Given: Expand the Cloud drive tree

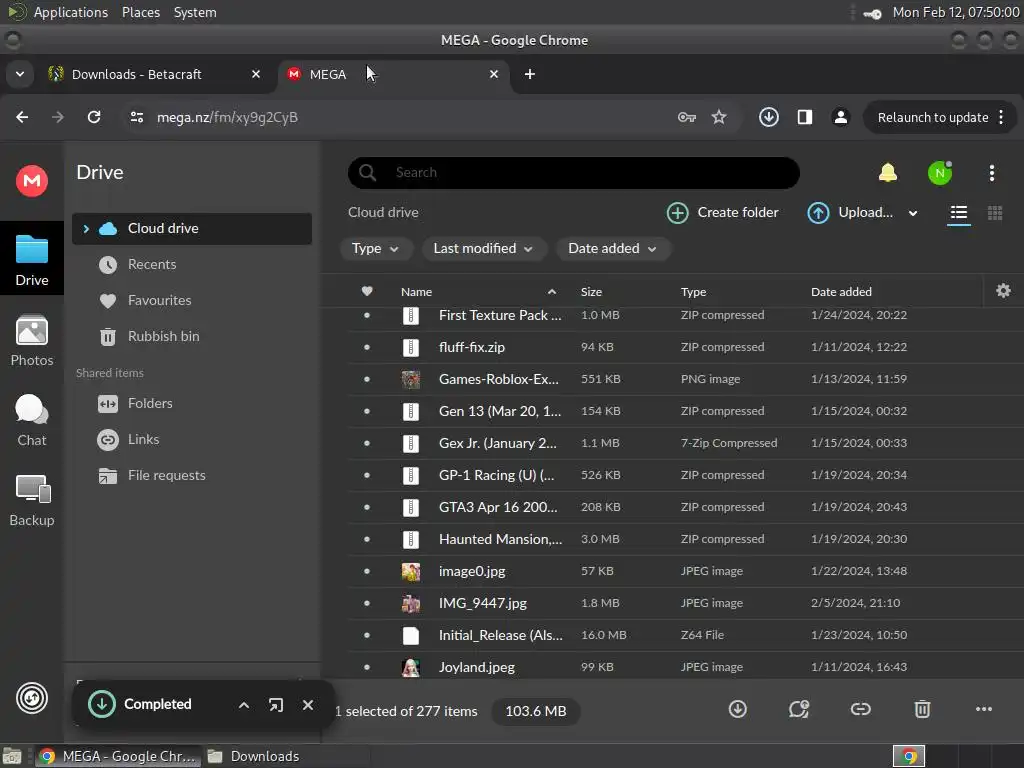Looking at the screenshot, I should 86,229.
